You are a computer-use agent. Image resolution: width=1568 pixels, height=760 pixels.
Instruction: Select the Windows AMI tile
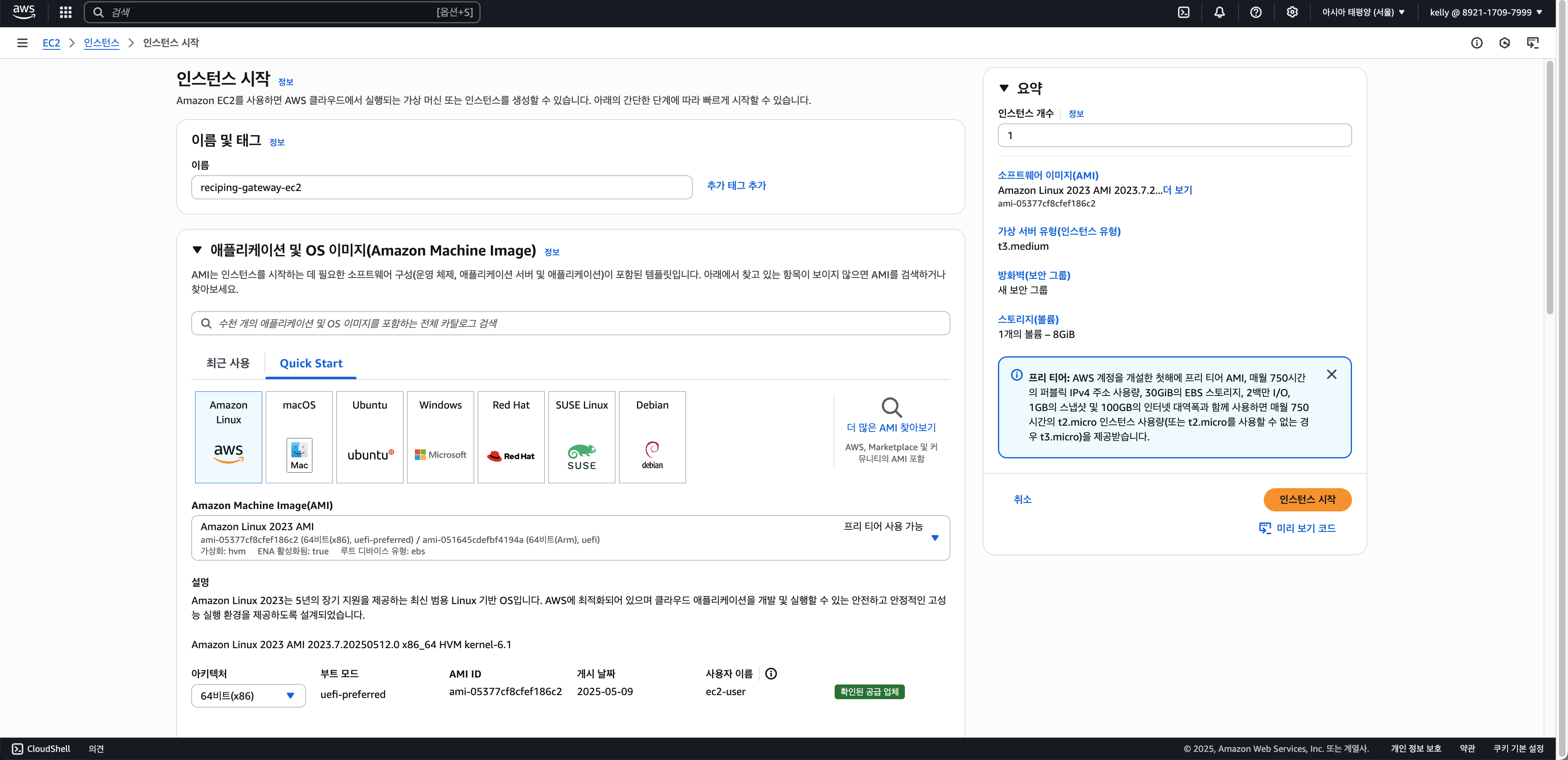[x=440, y=437]
